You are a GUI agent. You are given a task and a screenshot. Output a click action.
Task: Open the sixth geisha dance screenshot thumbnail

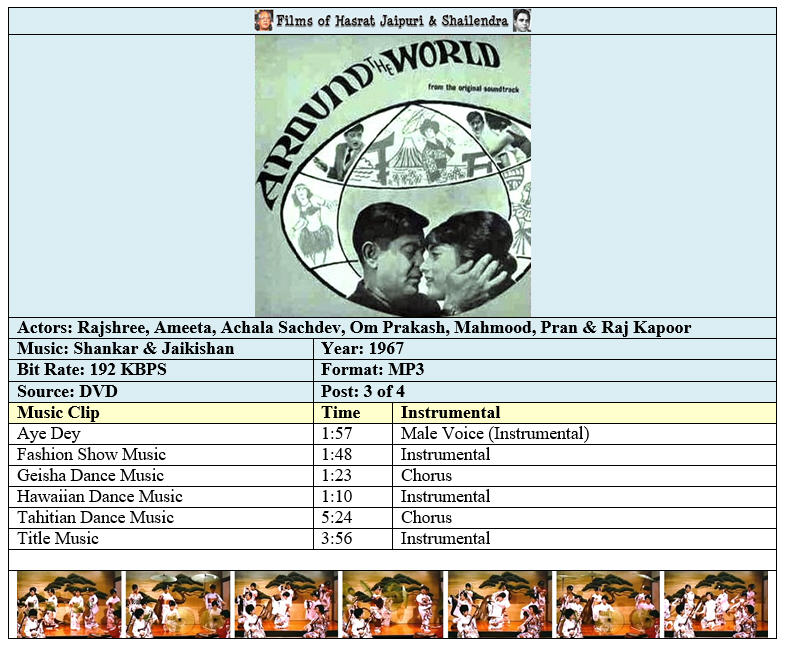click(x=608, y=604)
